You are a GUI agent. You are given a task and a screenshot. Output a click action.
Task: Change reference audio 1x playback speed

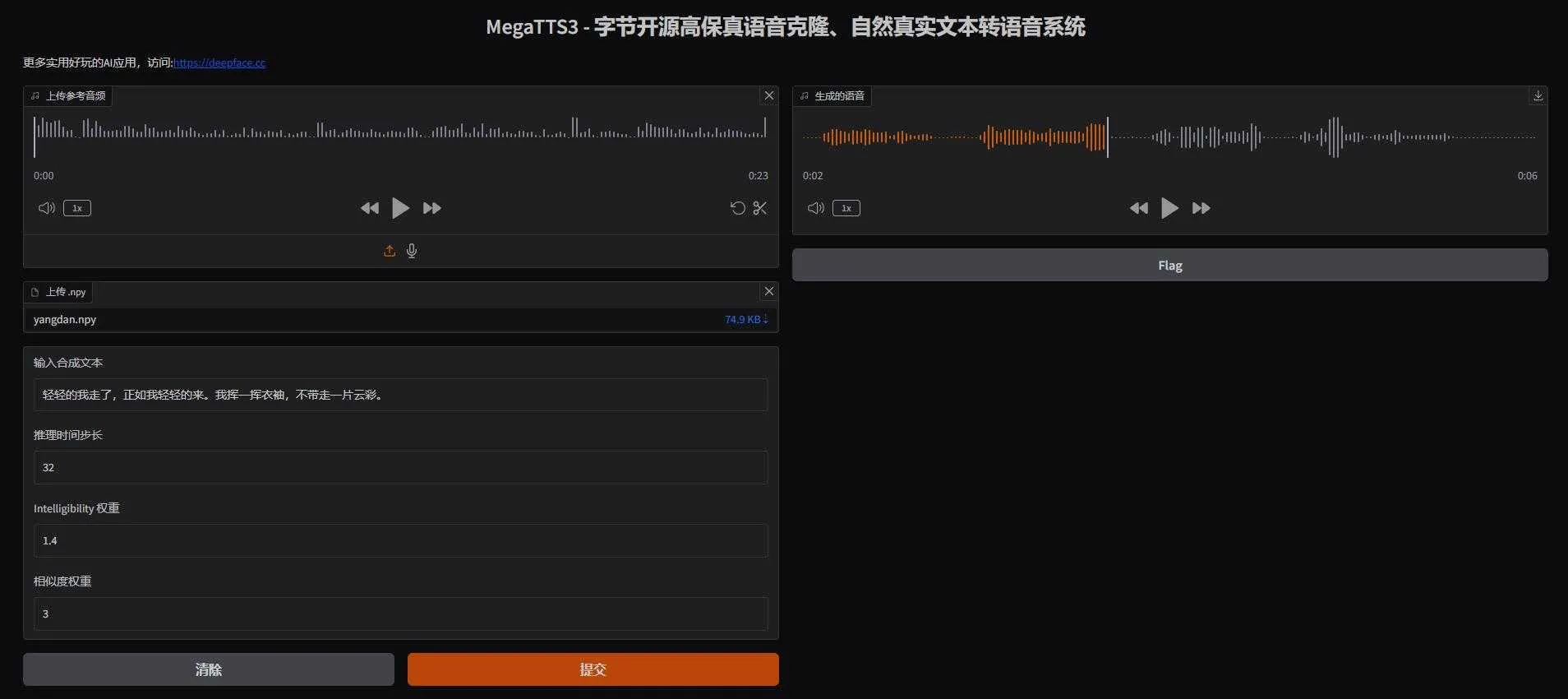pos(77,208)
